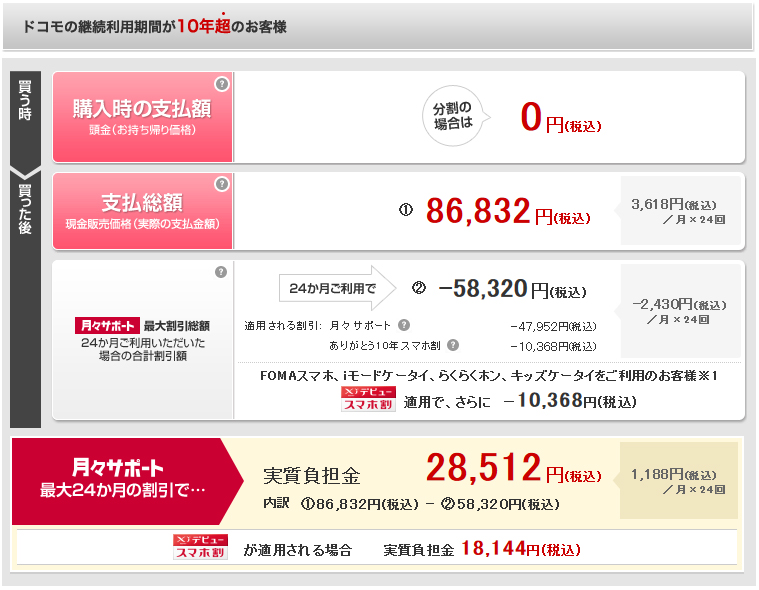Image resolution: width=759 pixels, height=590 pixels.
Task: Click help icon next to ありがとう10年スマホ割
Action: (453, 345)
